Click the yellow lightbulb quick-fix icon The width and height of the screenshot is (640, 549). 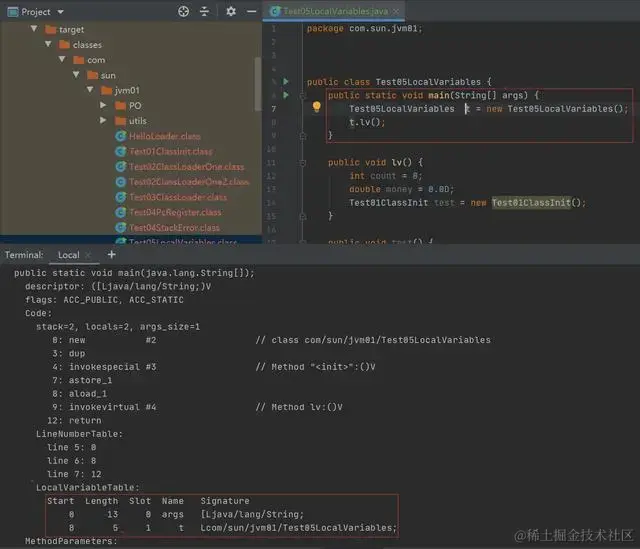tap(316, 107)
